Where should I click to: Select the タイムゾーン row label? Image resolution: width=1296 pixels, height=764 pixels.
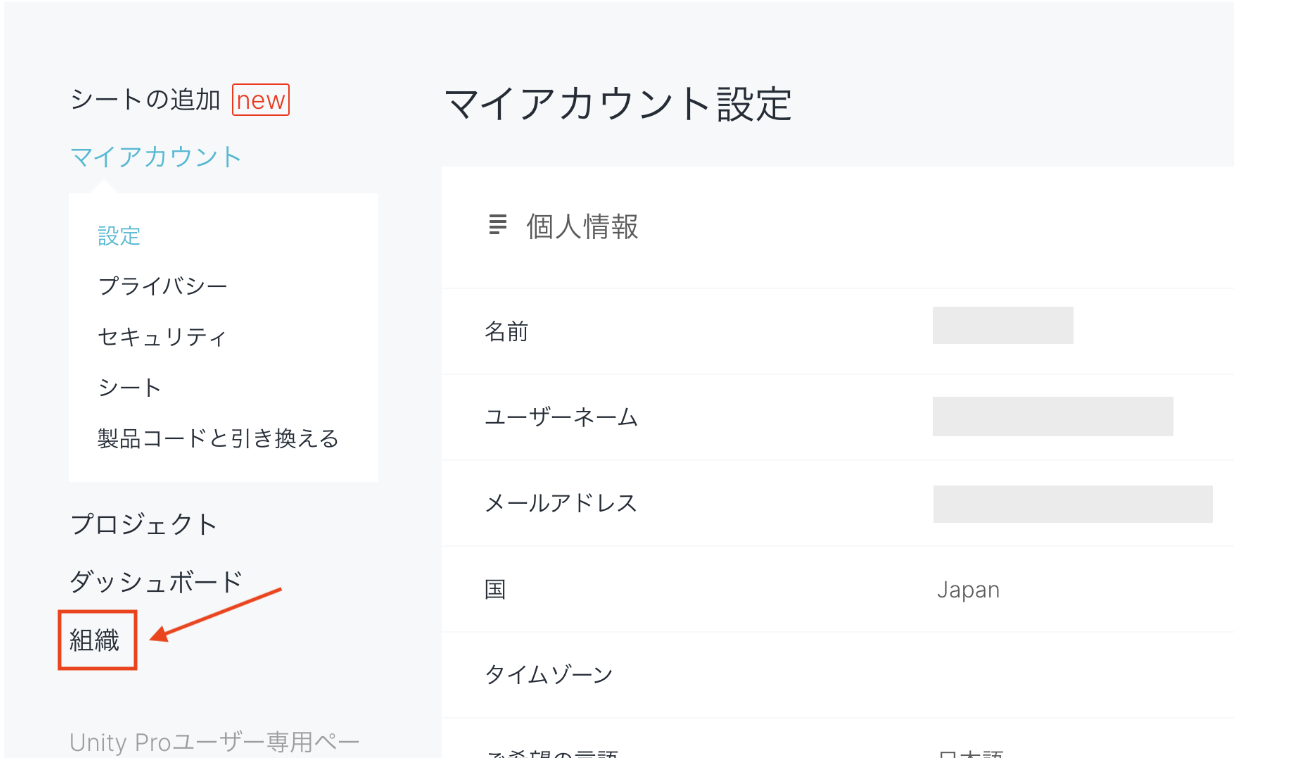548,675
